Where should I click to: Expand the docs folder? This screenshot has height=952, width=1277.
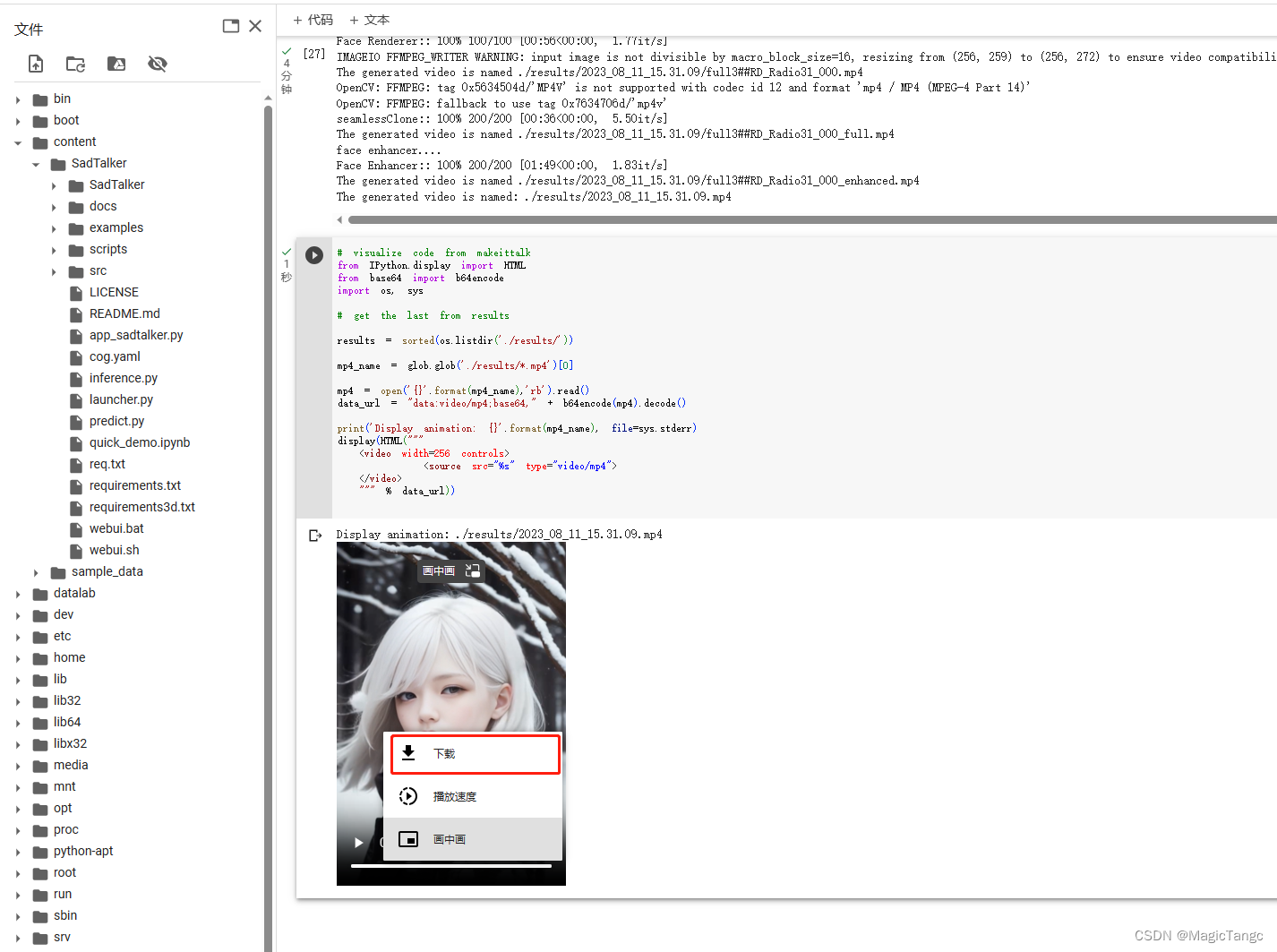pyautogui.click(x=54, y=207)
